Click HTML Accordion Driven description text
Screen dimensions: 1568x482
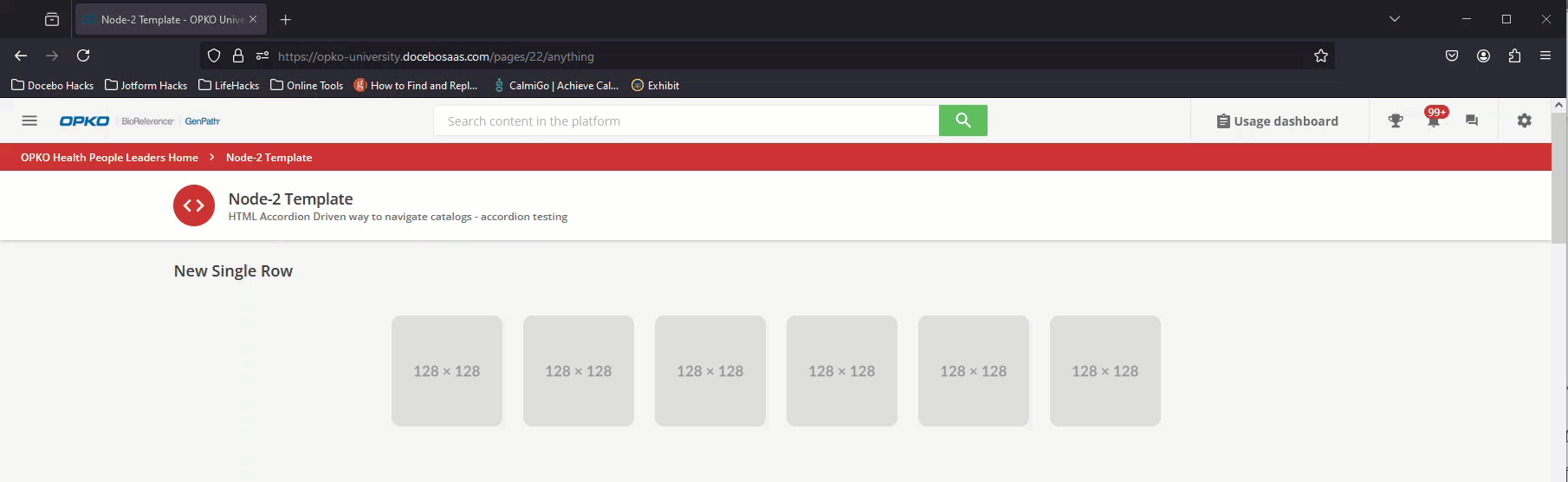[398, 217]
